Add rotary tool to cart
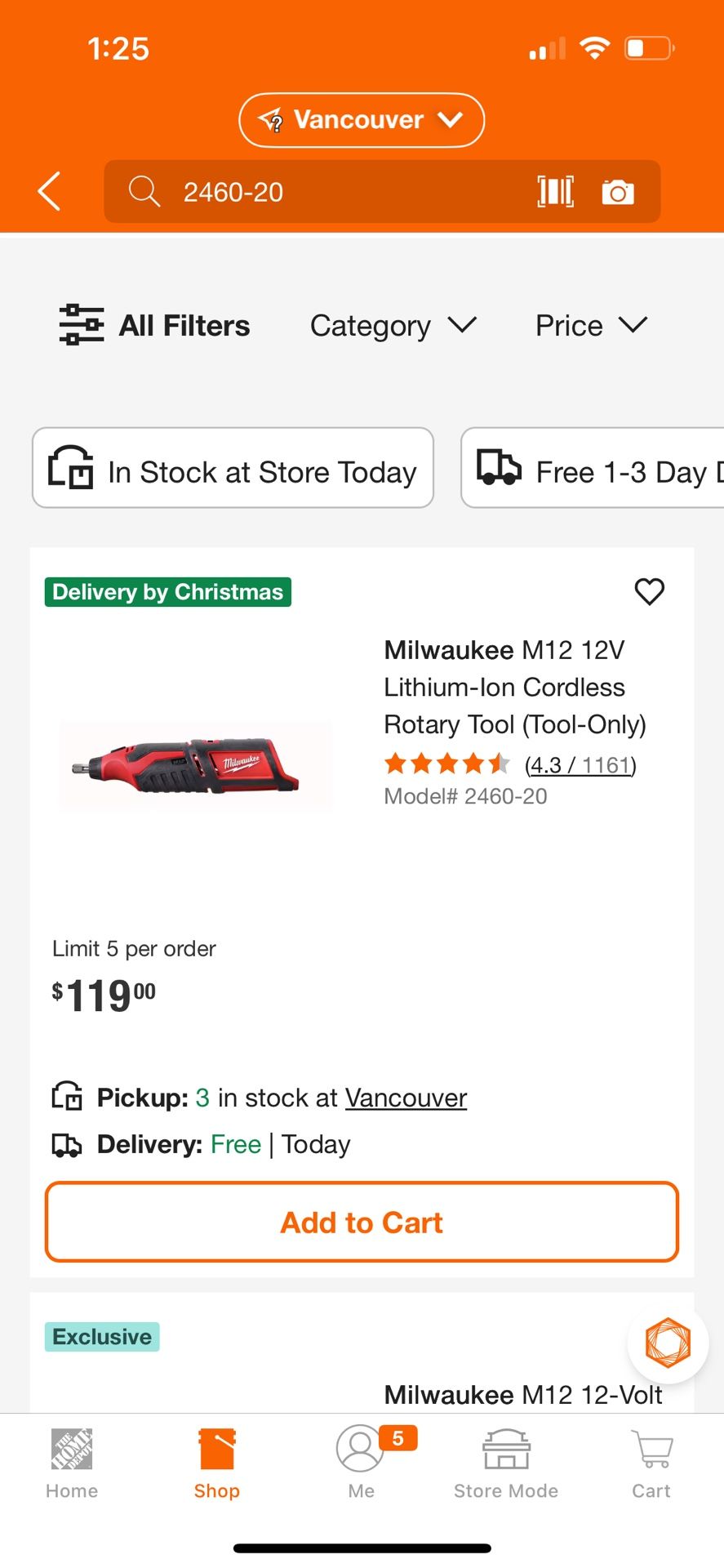The image size is (724, 1568). tap(362, 1222)
